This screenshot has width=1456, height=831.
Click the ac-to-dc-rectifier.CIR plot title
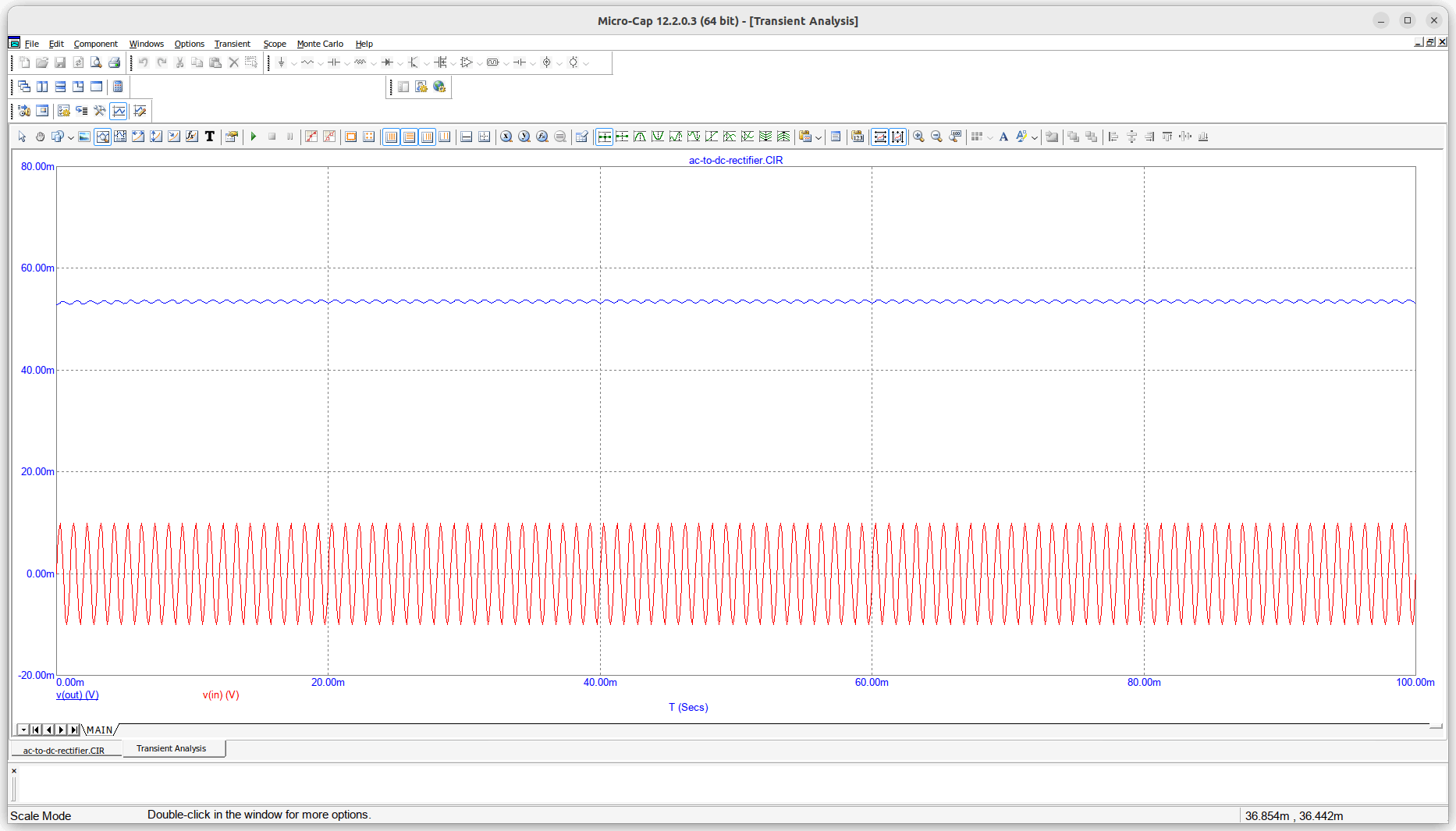(x=736, y=160)
